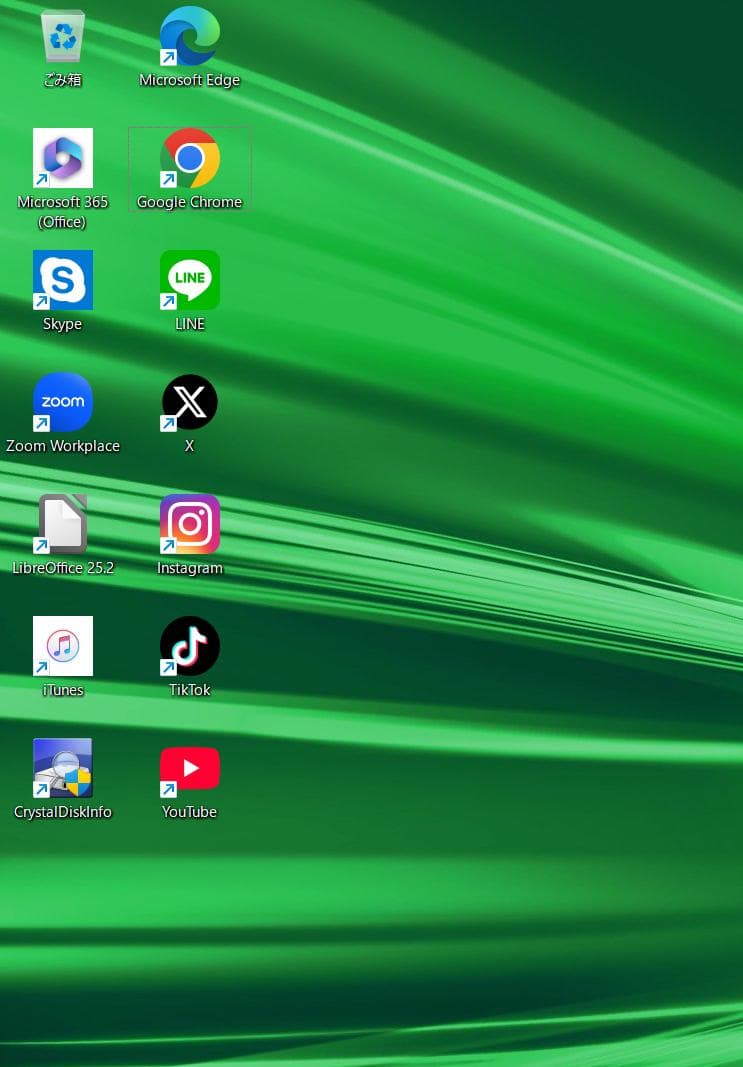Select the TikTok shortcut icon
Image resolution: width=743 pixels, height=1067 pixels.
coord(189,646)
